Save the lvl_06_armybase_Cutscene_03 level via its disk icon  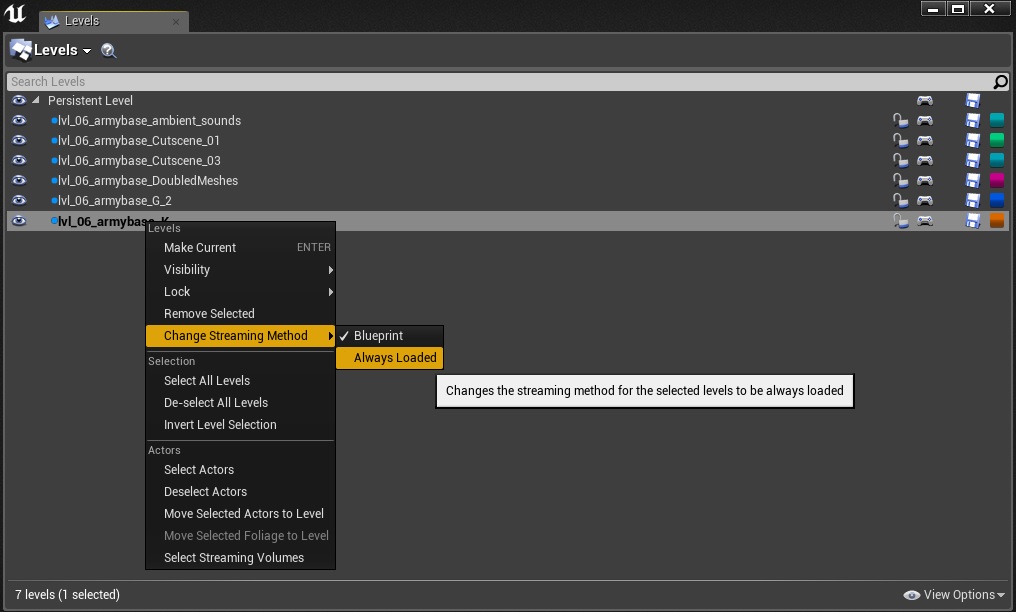[972, 161]
